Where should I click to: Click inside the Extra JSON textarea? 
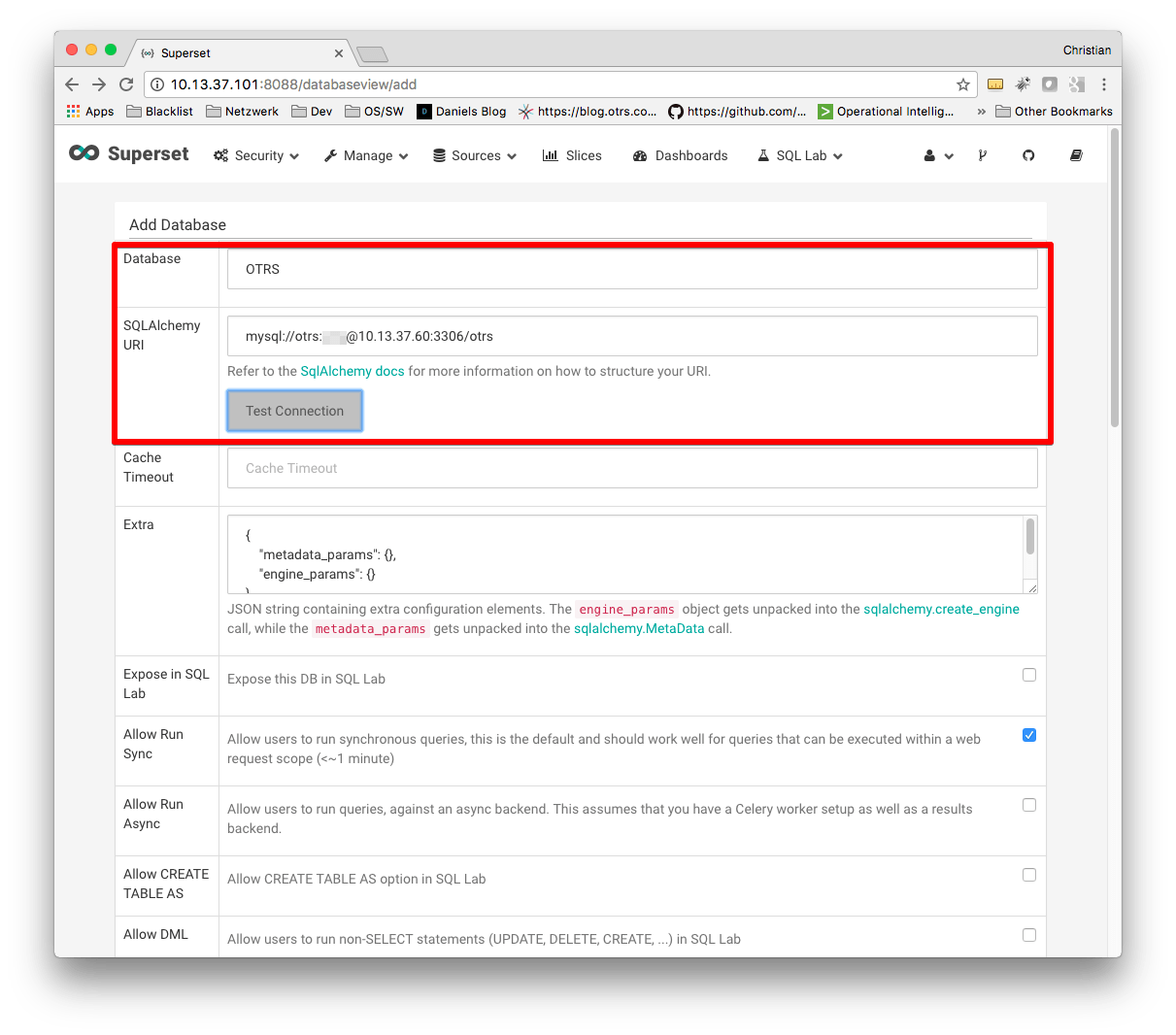[x=625, y=554]
